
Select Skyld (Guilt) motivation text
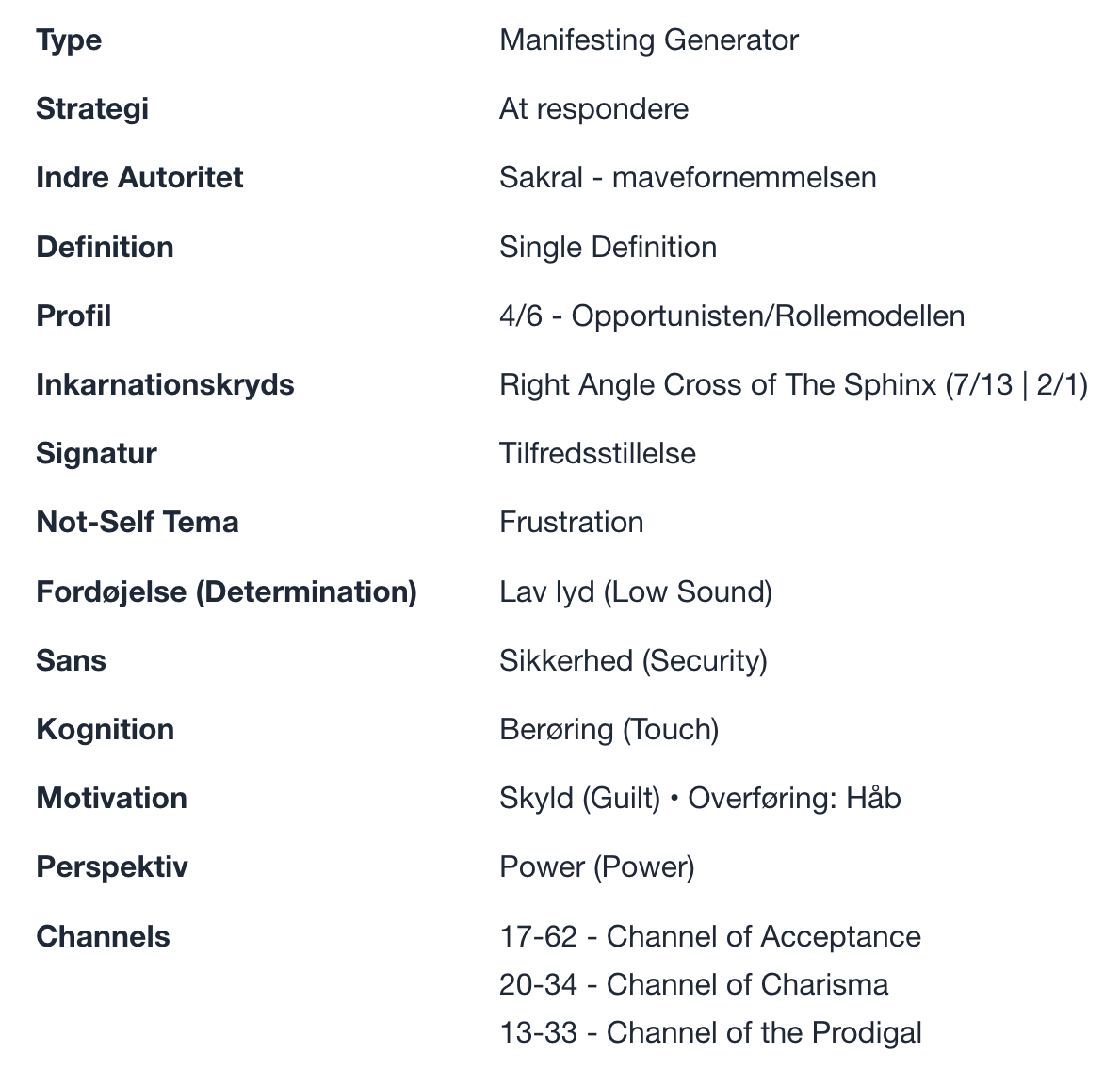pyautogui.click(x=580, y=799)
